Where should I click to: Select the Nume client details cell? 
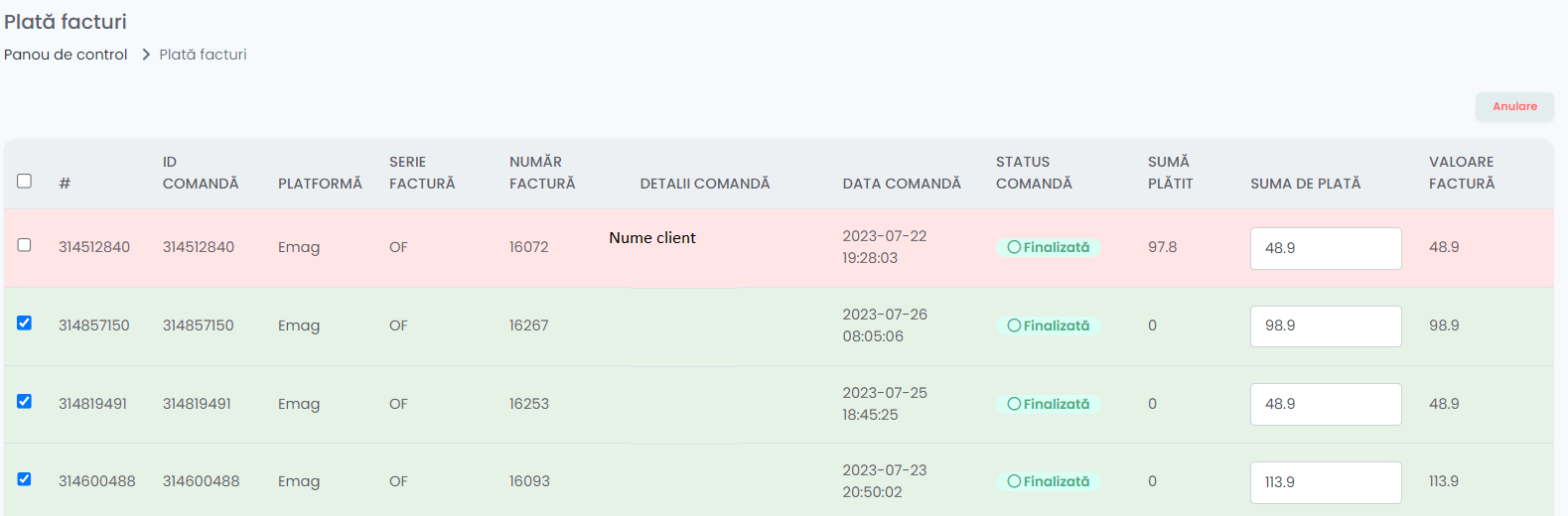pyautogui.click(x=652, y=238)
